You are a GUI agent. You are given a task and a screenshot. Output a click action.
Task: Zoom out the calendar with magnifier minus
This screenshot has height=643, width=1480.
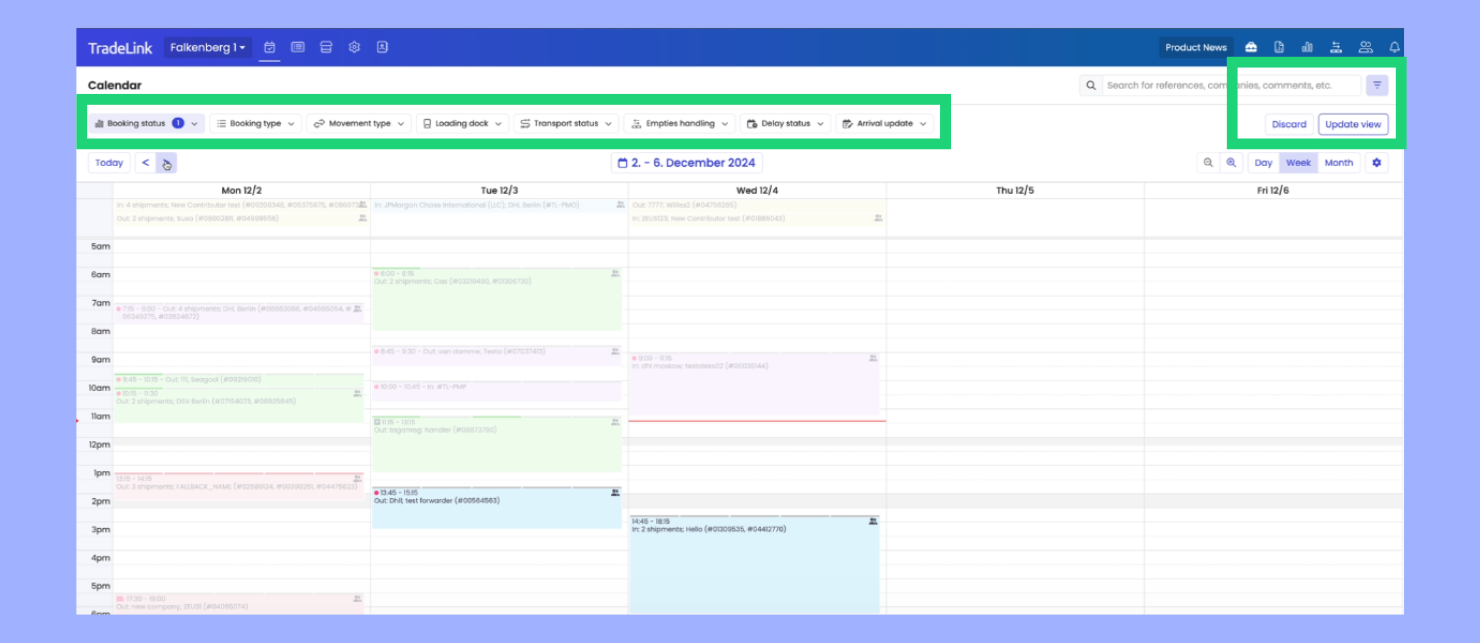click(x=1208, y=163)
